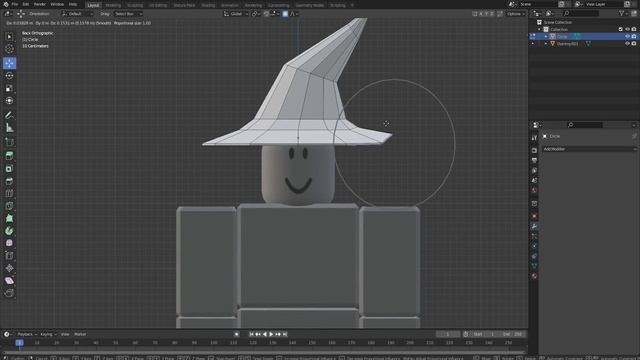Screen dimensions: 640x360
Task: Open proportional falloff dropdown
Action: pos(294,14)
